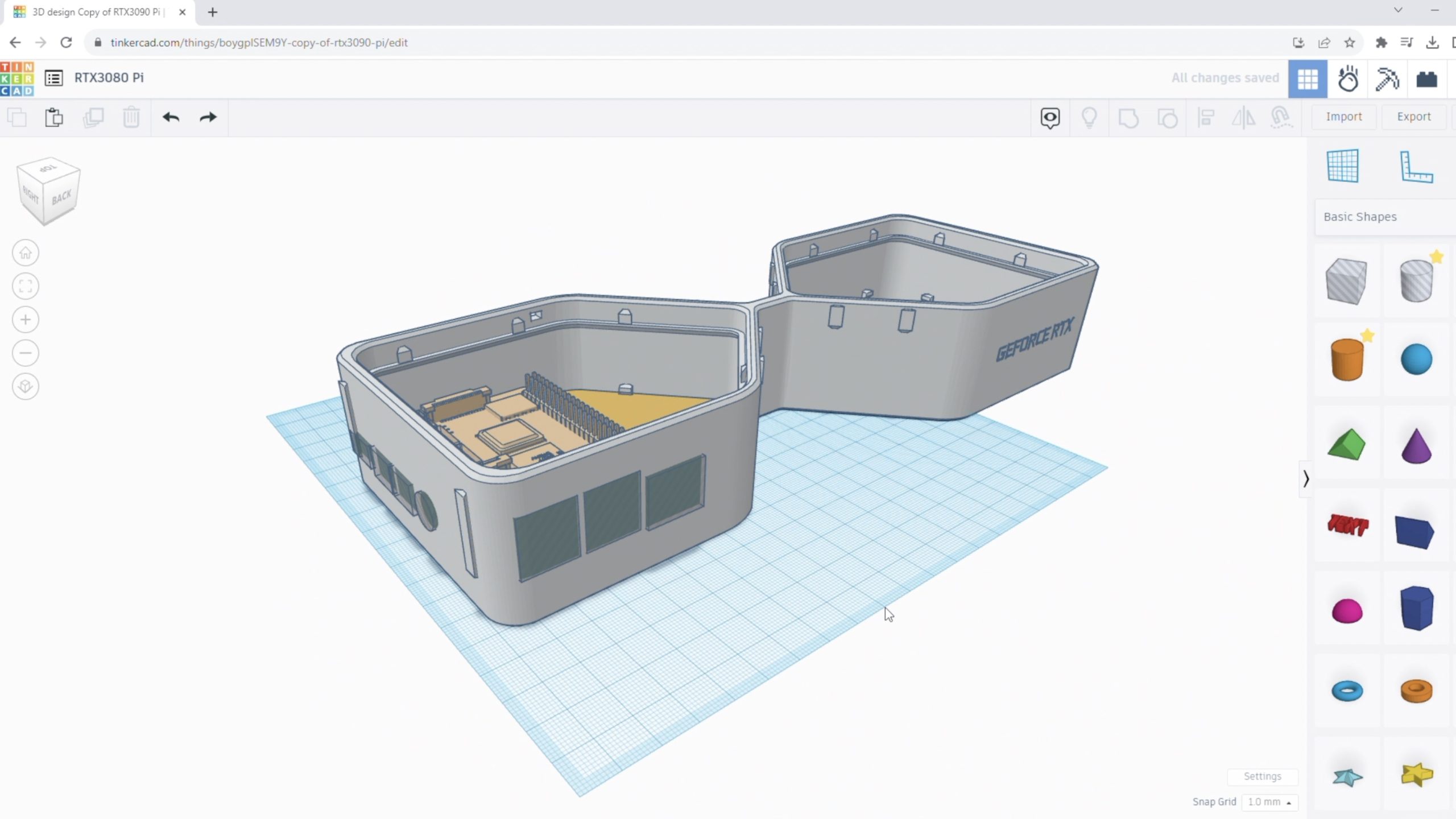This screenshot has height=819, width=1456.
Task: Collapse the shapes panel with chevron
Action: pyautogui.click(x=1306, y=479)
